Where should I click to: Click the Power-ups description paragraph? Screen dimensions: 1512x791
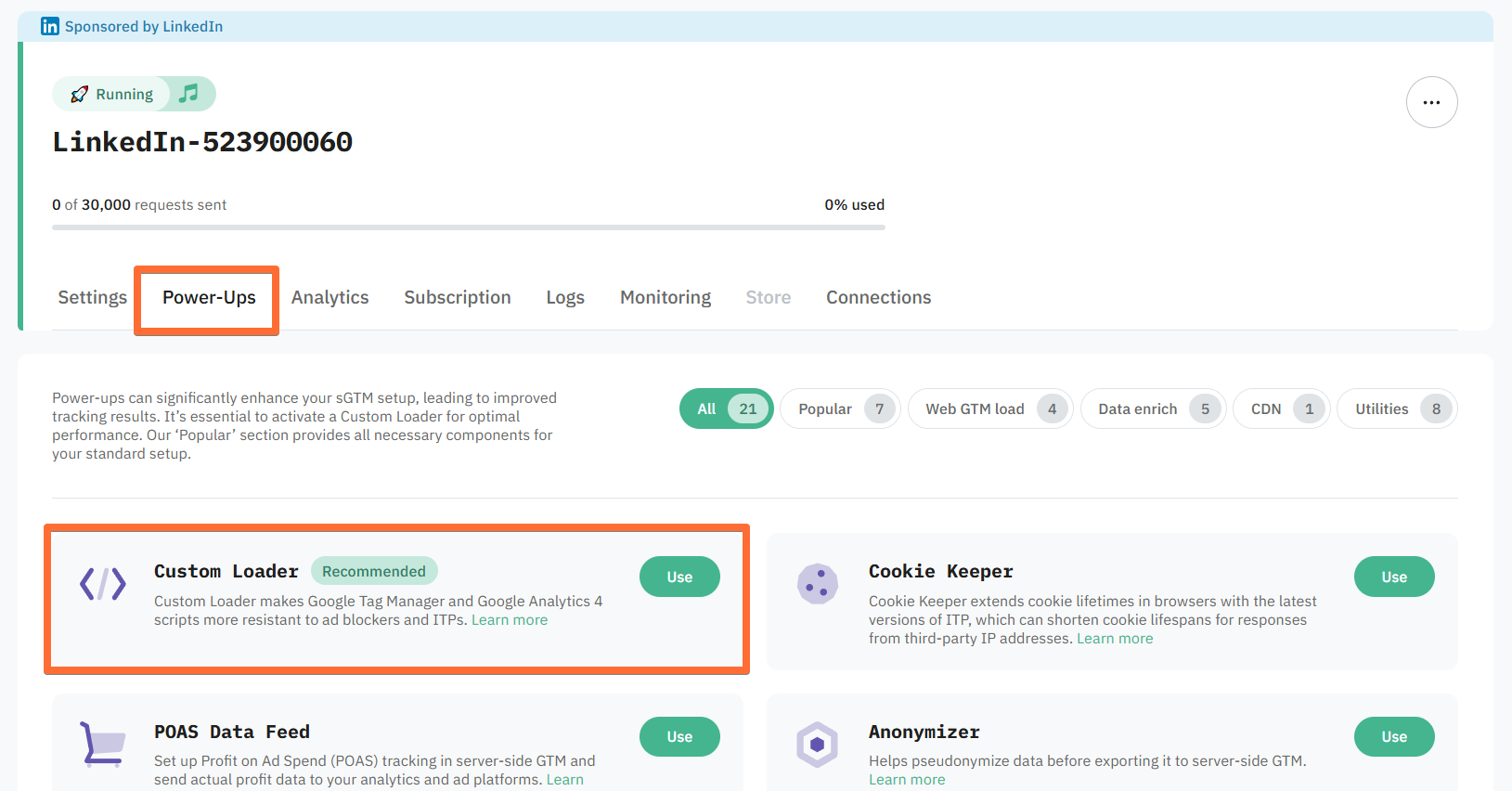tap(304, 425)
